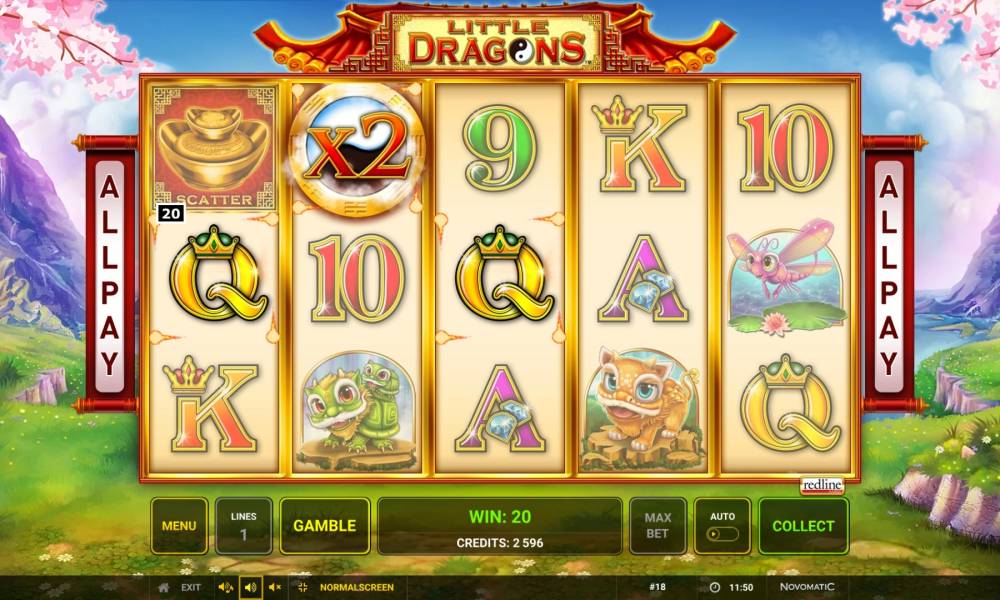
Task: Click the x2 multiplier symbol
Action: pos(357,149)
